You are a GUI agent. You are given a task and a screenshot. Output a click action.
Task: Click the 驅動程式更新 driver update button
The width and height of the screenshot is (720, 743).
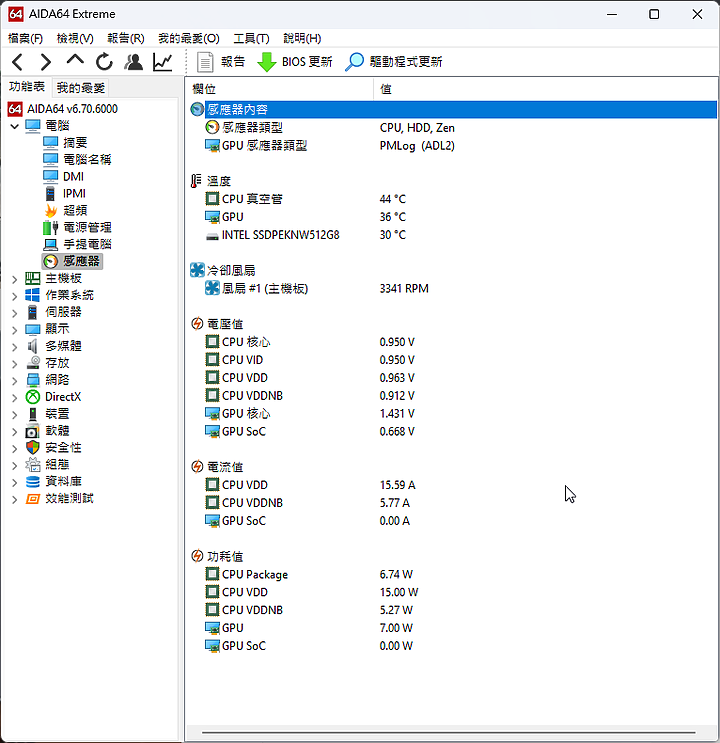[394, 62]
